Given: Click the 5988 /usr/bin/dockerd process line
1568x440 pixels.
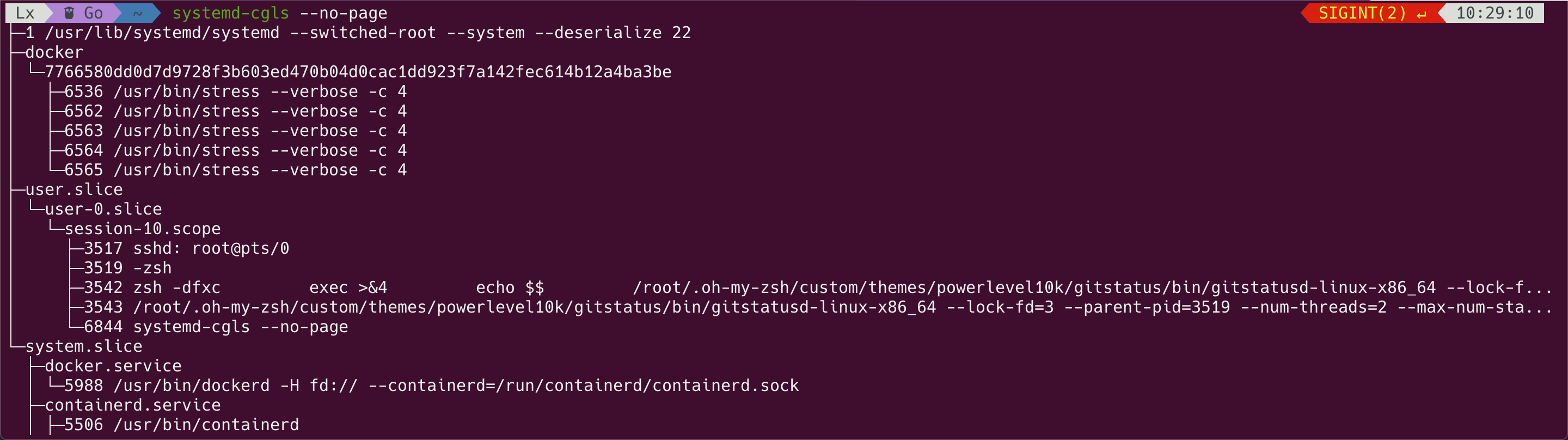Looking at the screenshot, I should 432,385.
